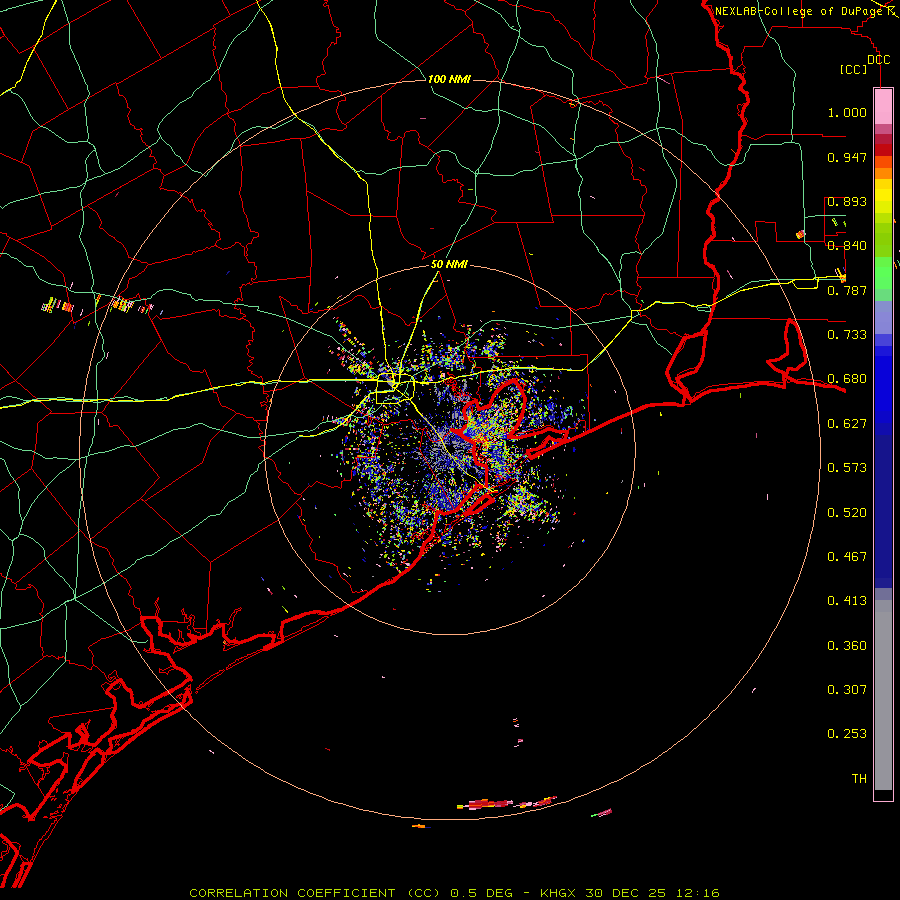Click the 0.627 scale value
This screenshot has width=900, height=900.
[847, 424]
